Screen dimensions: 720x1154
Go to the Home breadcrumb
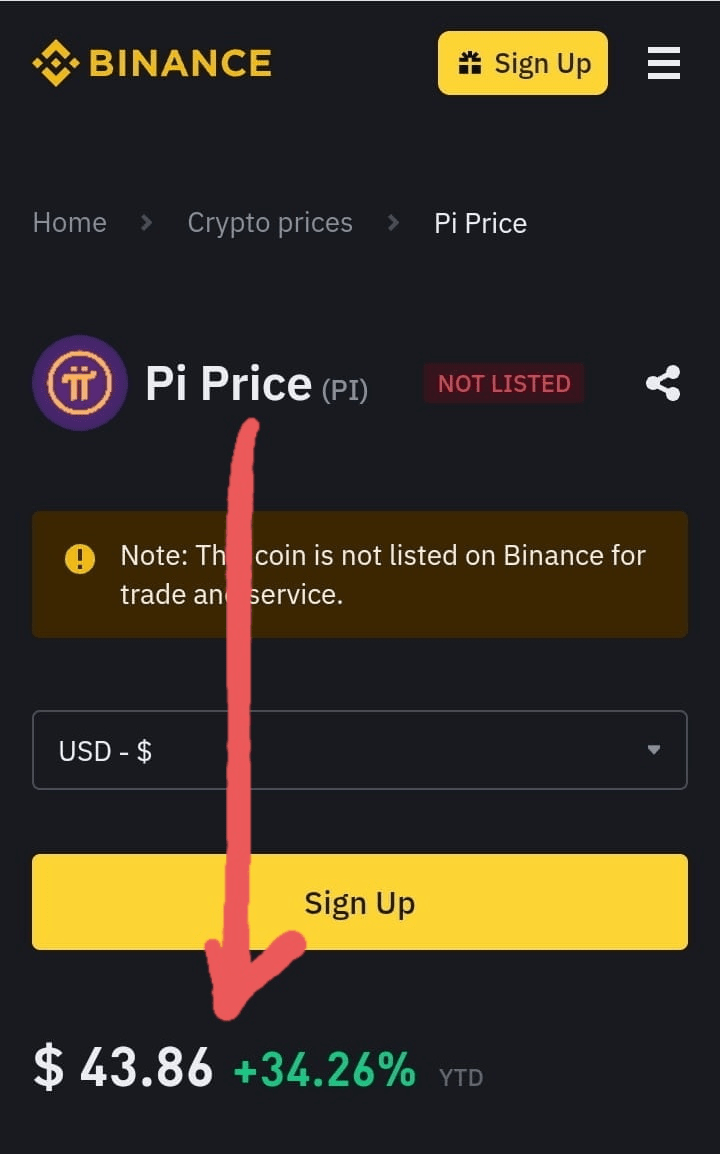[x=70, y=222]
